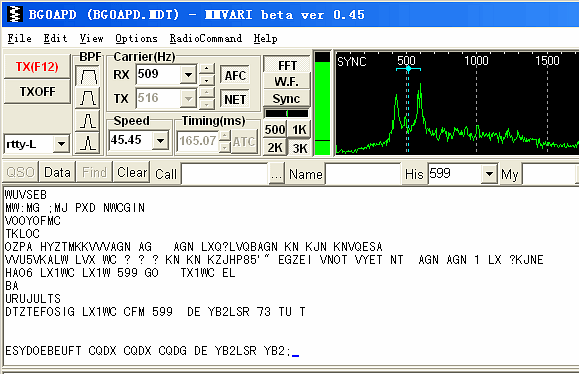The width and height of the screenshot is (579, 374).
Task: Open the Options menu
Action: click(136, 38)
